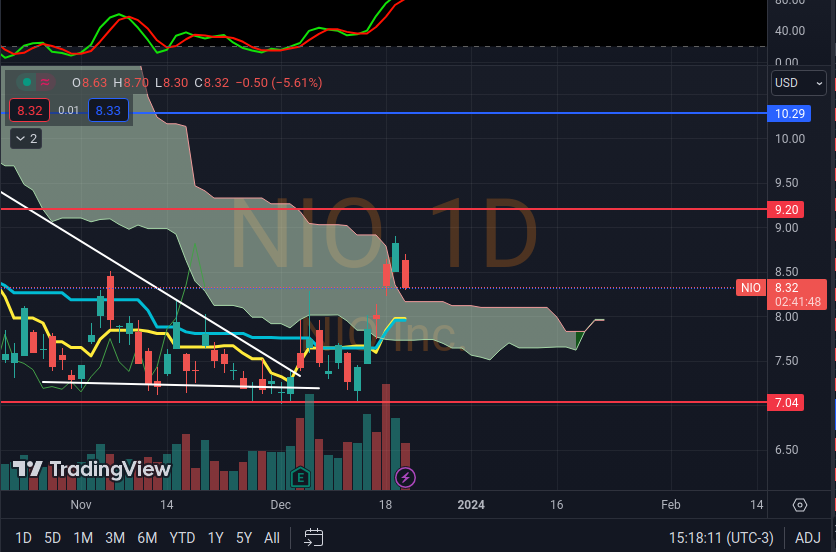Click the green market status dot
The image size is (836, 552).
click(27, 82)
